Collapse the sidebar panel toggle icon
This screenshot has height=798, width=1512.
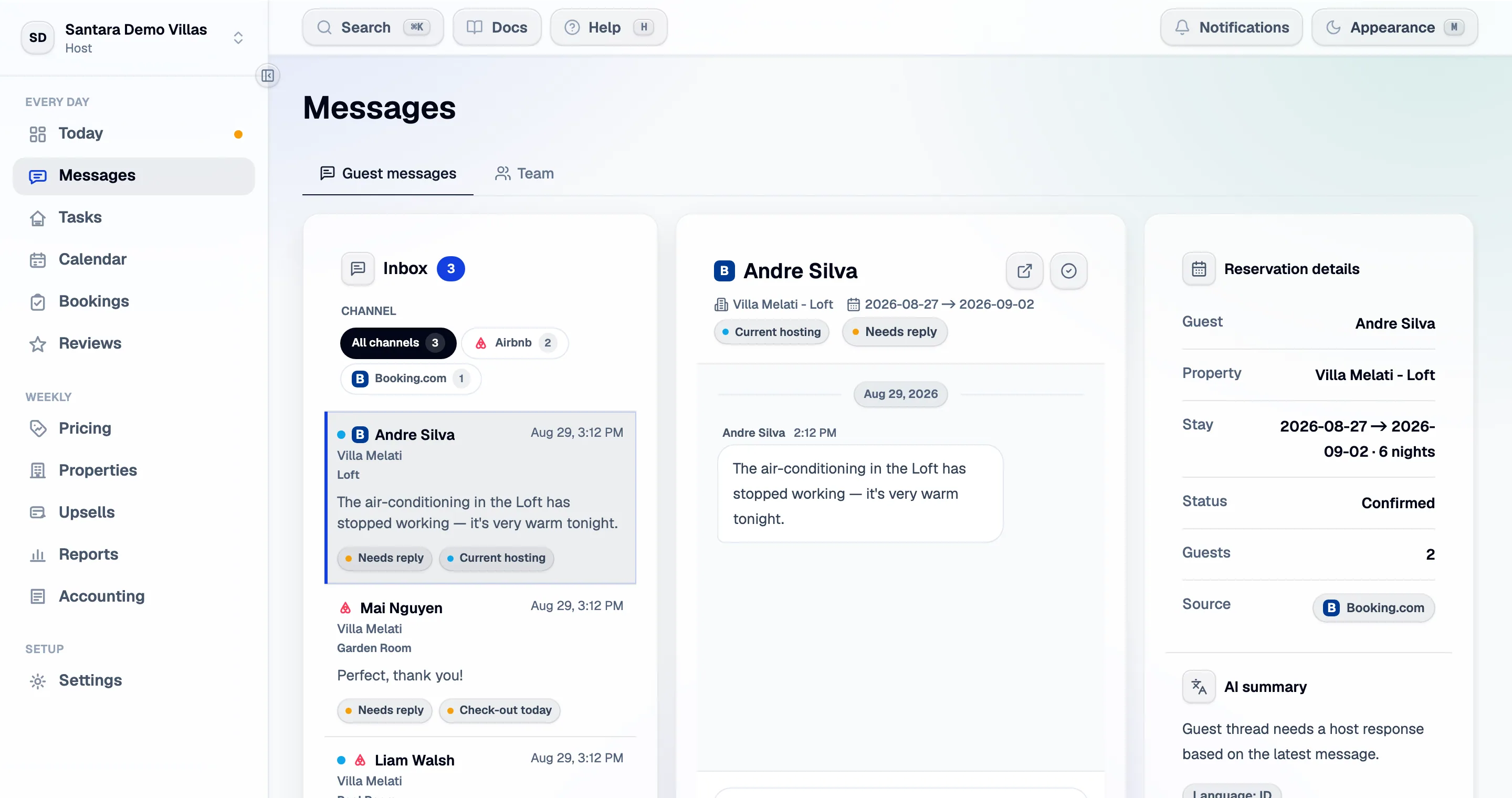pyautogui.click(x=268, y=76)
